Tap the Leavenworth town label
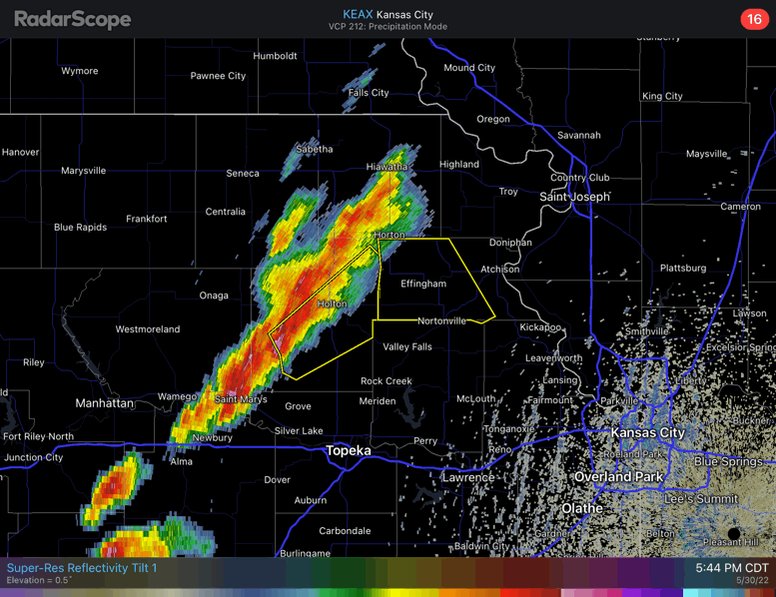Screen dimensions: 776x597 554,358
